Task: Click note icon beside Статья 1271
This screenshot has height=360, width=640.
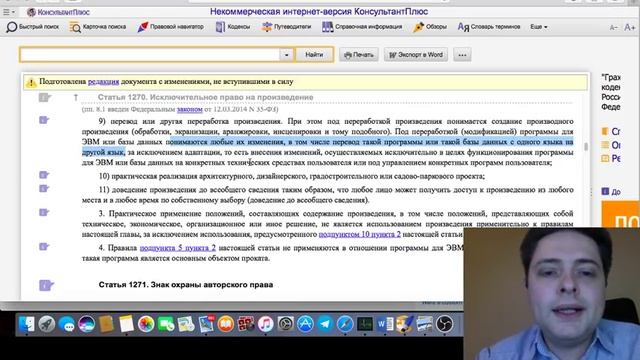Action: (46, 285)
